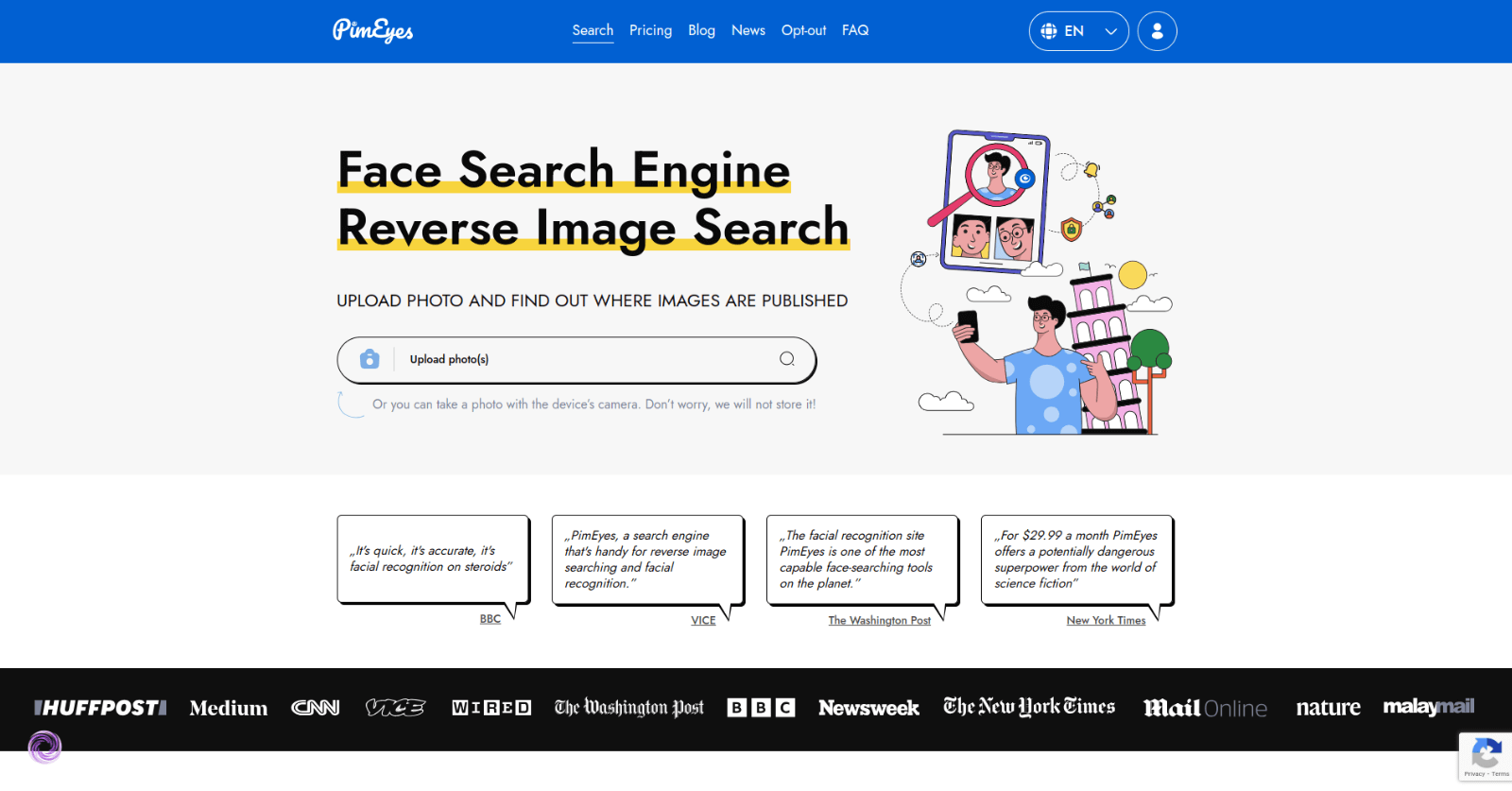
Task: Click the WIRED logo
Action: pyautogui.click(x=491, y=708)
